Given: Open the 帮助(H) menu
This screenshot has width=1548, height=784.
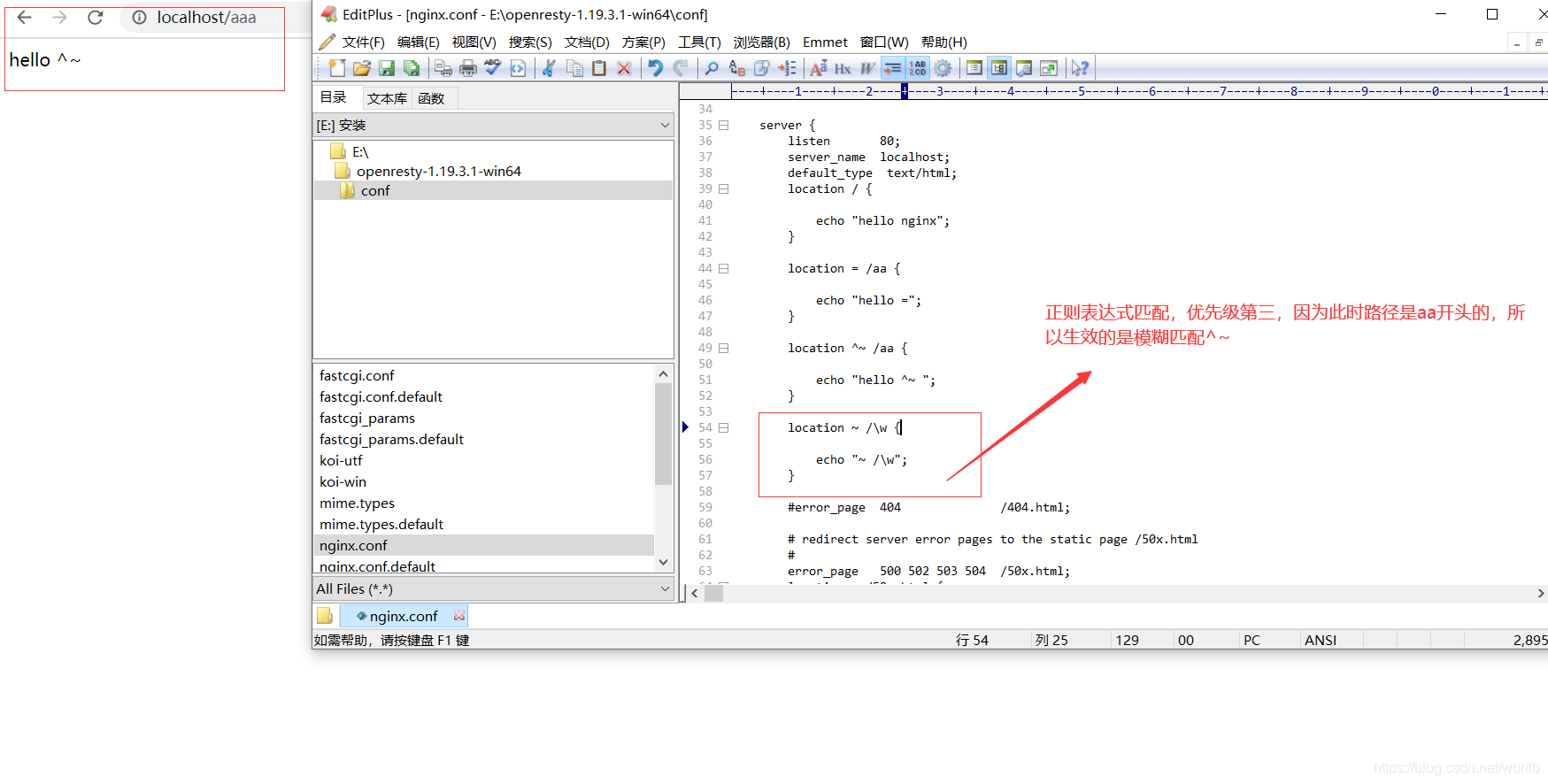Looking at the screenshot, I should coord(943,42).
